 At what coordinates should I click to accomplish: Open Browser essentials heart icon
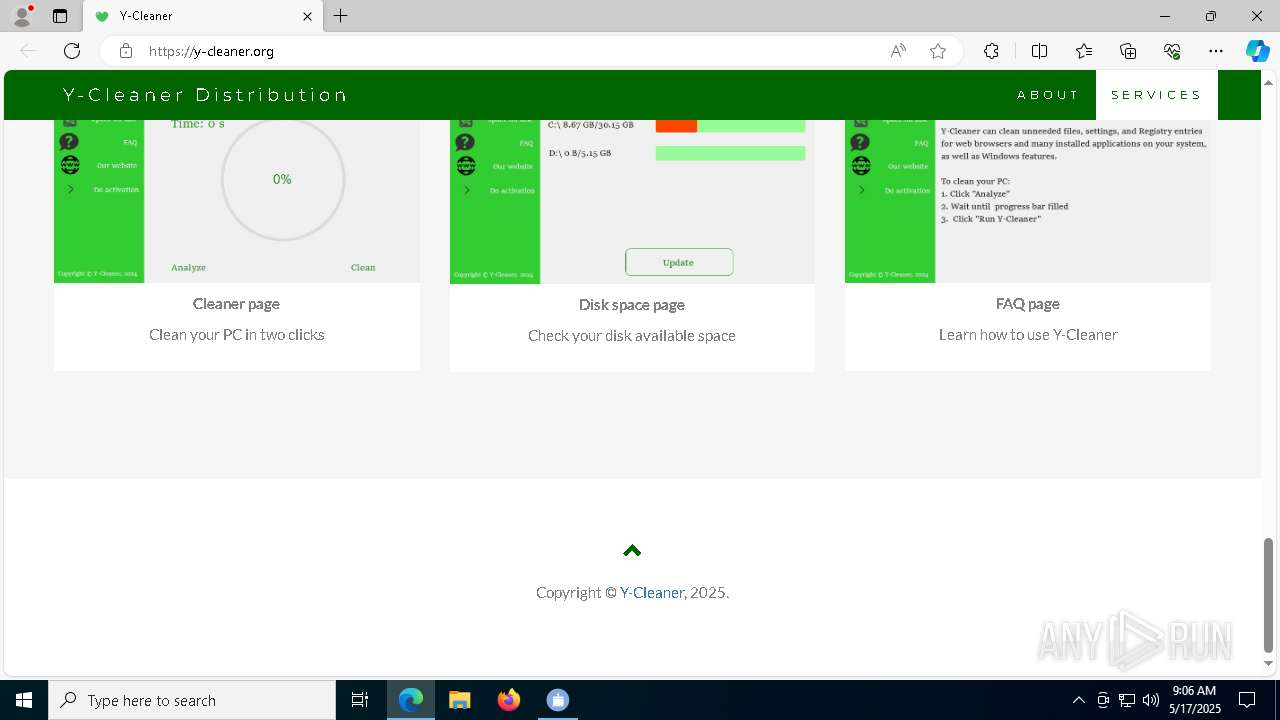1172,51
